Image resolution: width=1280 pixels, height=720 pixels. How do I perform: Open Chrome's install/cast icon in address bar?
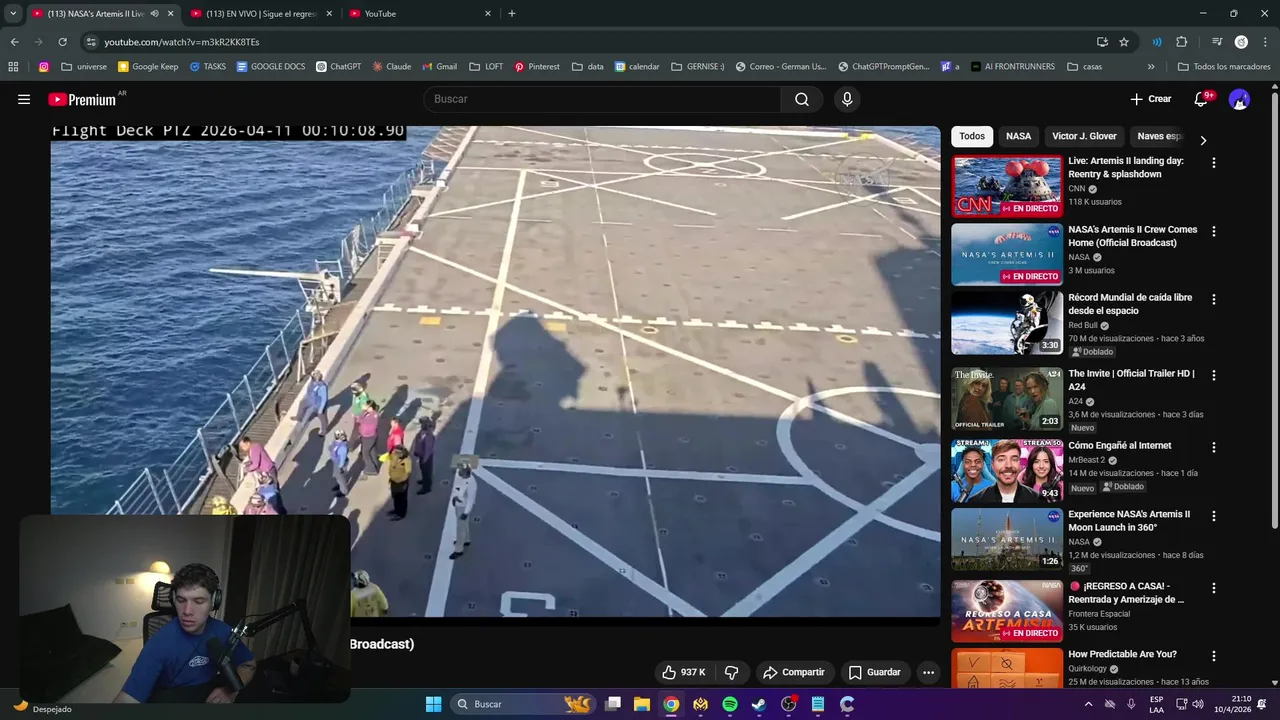[x=1102, y=42]
